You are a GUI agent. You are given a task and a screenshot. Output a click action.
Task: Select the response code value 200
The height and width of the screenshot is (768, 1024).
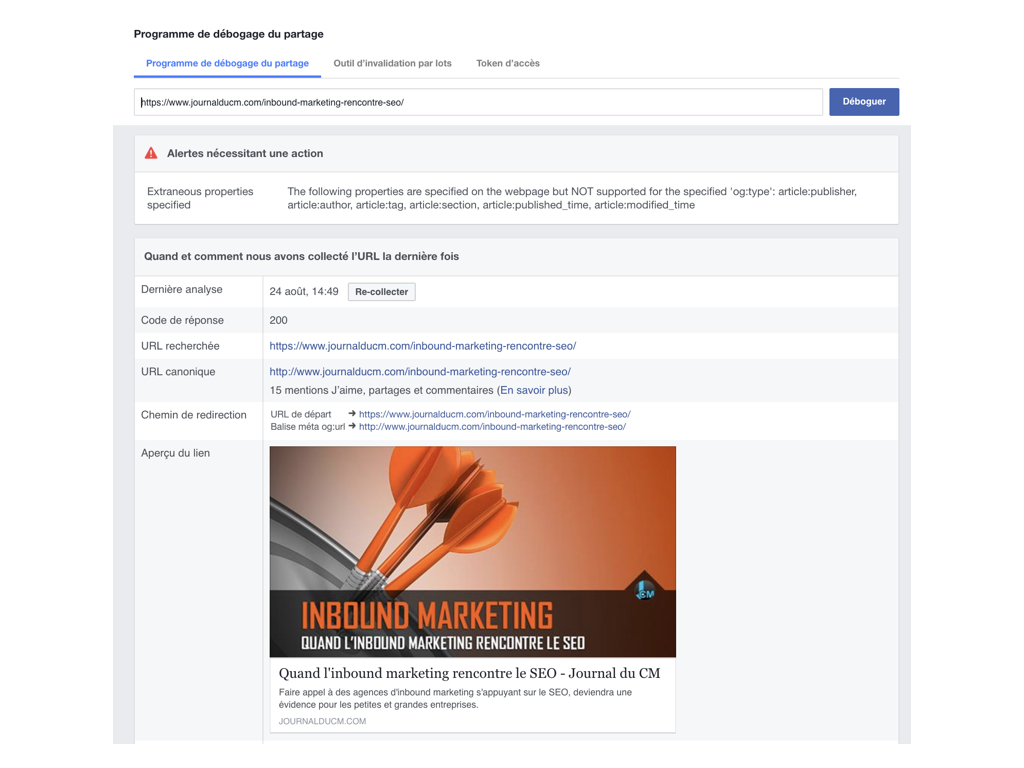(278, 321)
